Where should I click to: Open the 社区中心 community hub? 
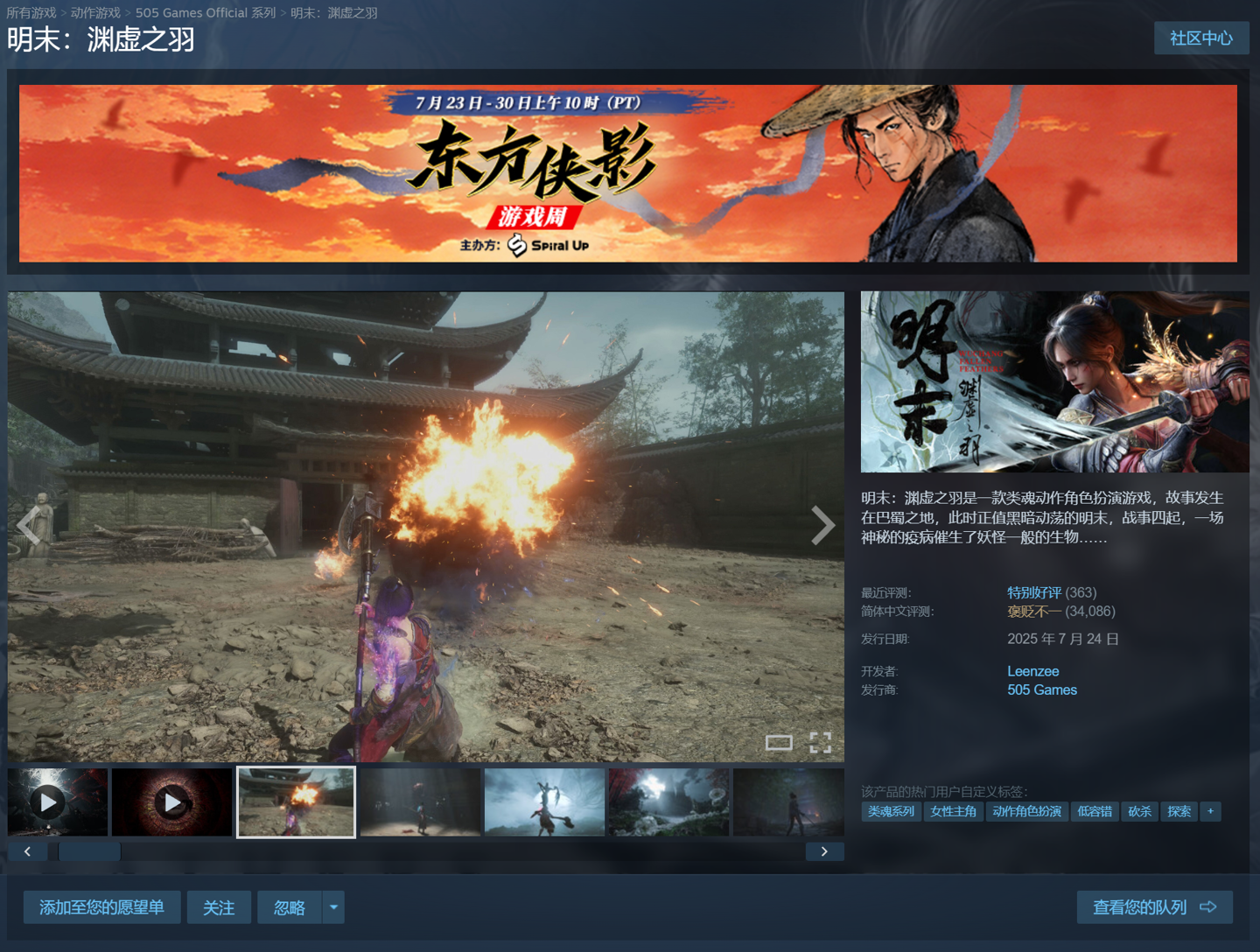1201,38
